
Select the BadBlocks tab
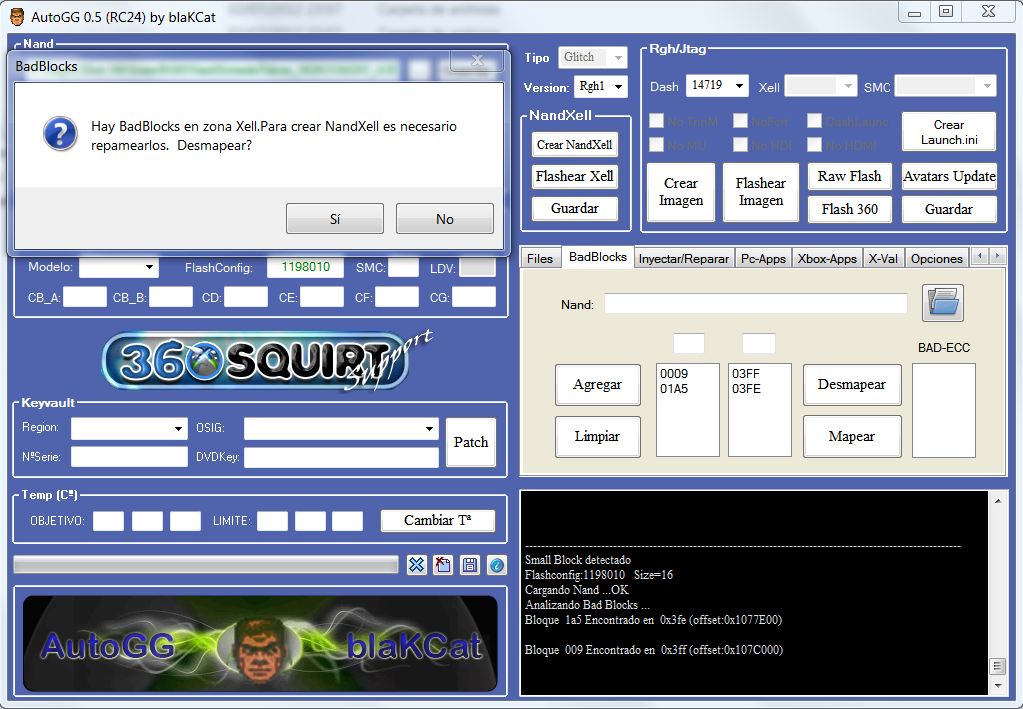coord(597,256)
